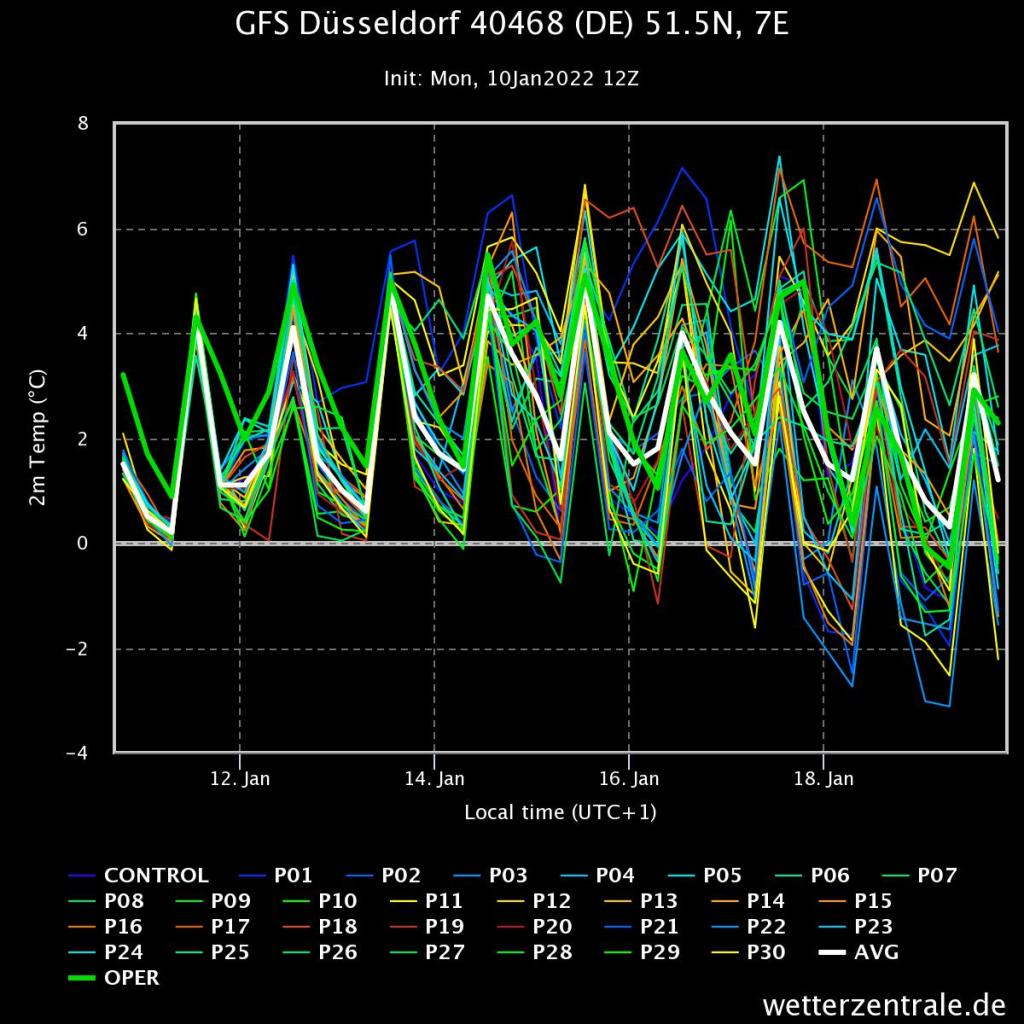This screenshot has width=1024, height=1024.
Task: Toggle P23 in the legend
Action: 873,927
